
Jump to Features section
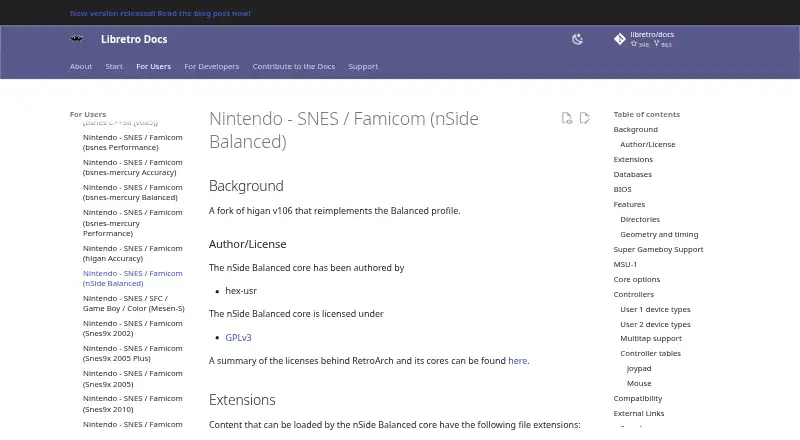(629, 204)
